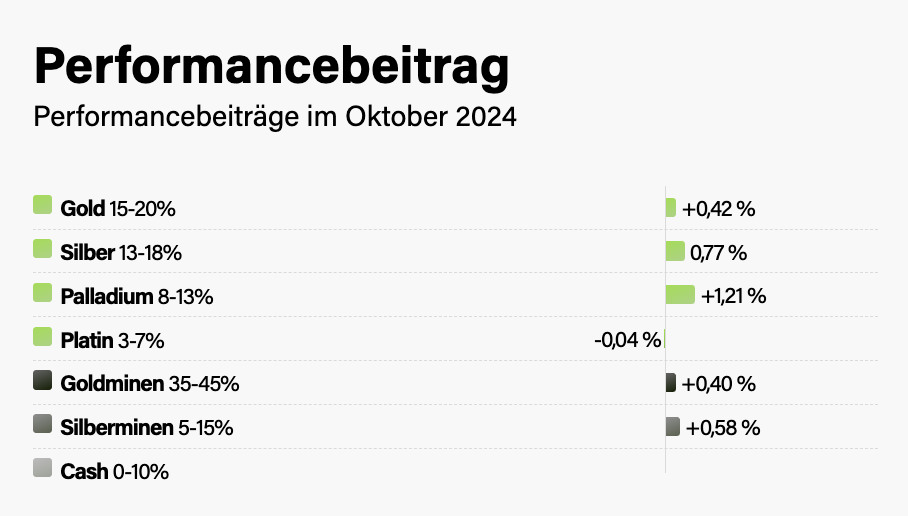
Task: Click the Performancebeiträge im Oktober 2024 subtitle
Action: pyautogui.click(x=275, y=117)
